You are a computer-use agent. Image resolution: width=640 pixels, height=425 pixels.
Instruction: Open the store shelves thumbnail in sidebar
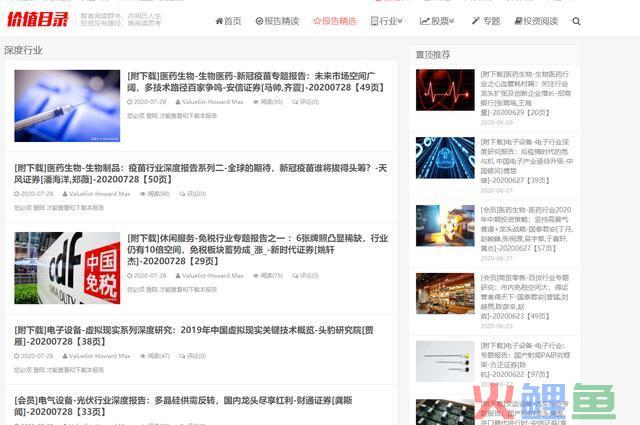[x=445, y=293]
